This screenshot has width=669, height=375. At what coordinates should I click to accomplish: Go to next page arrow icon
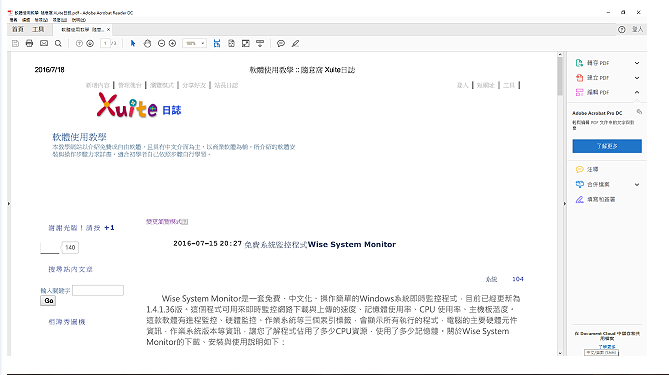90,44
